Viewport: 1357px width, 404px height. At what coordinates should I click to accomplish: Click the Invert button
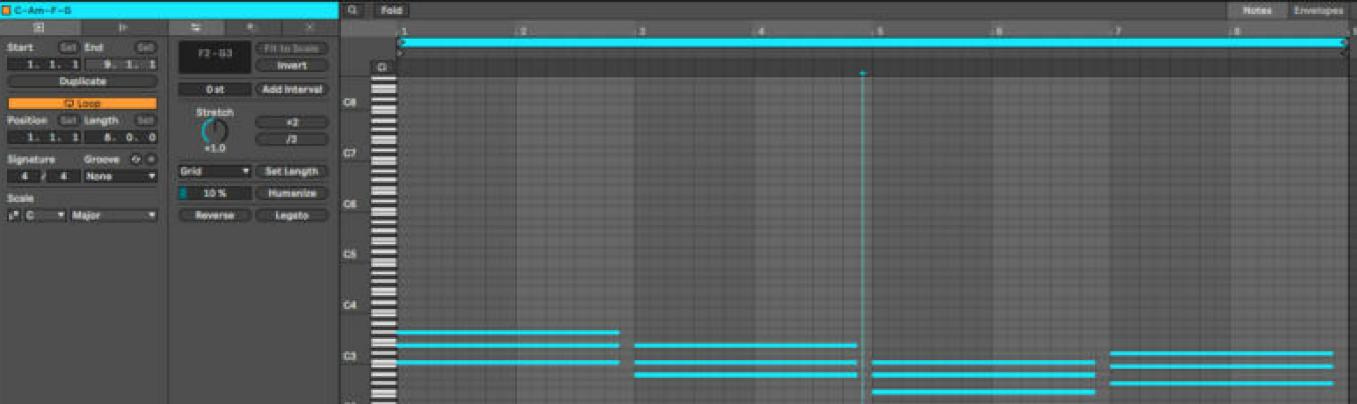[291, 65]
